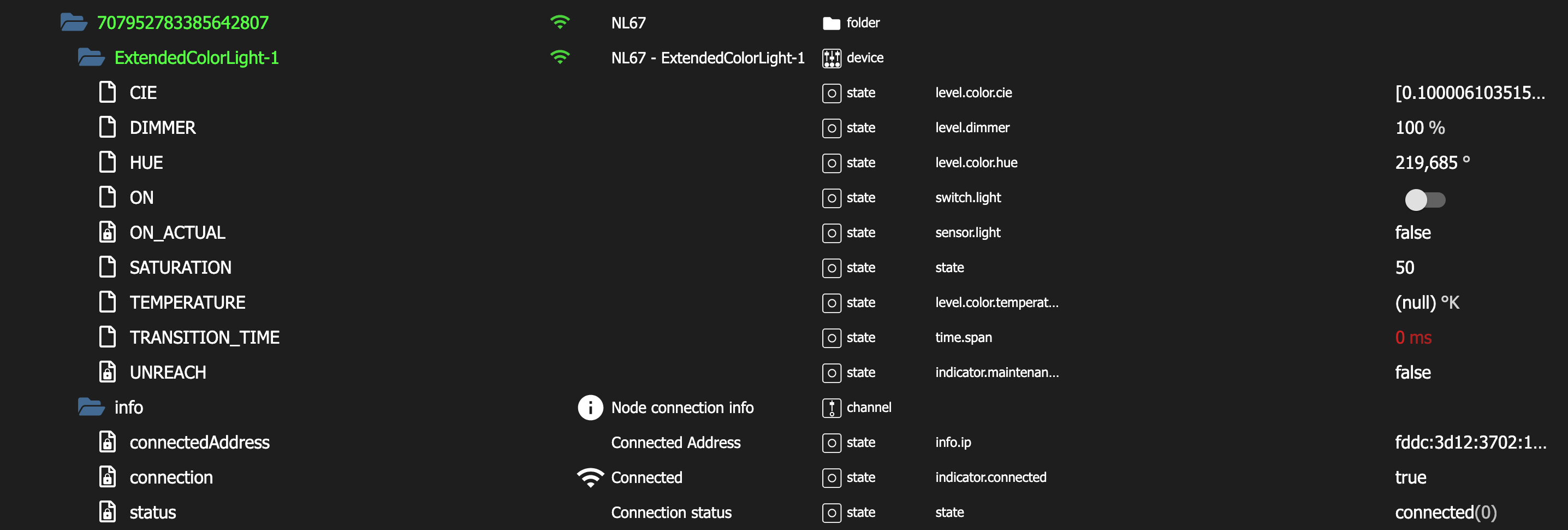
Task: Click the 100 % dimmer value
Action: [1419, 128]
